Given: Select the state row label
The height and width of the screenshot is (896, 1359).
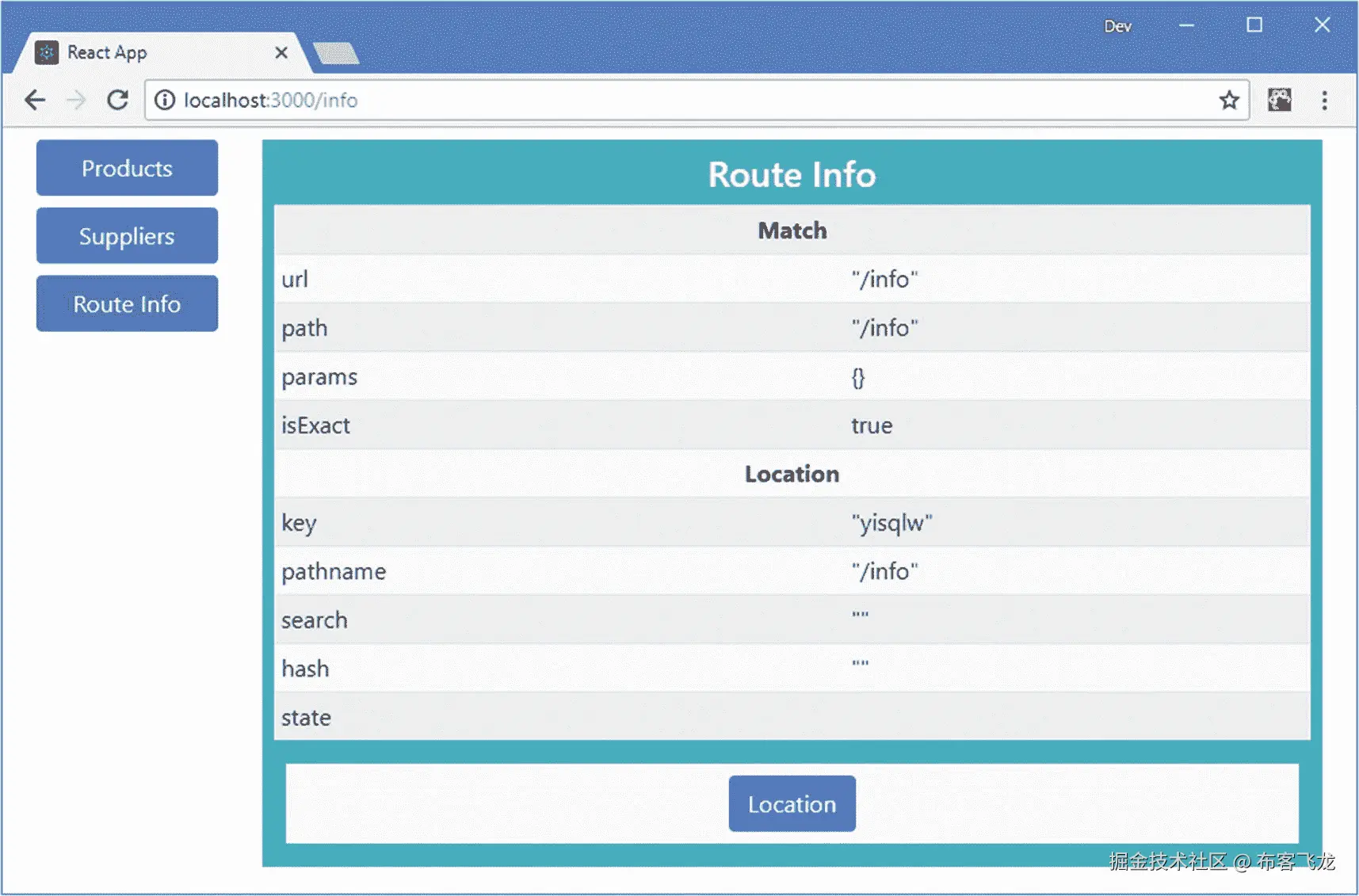Looking at the screenshot, I should click(306, 718).
